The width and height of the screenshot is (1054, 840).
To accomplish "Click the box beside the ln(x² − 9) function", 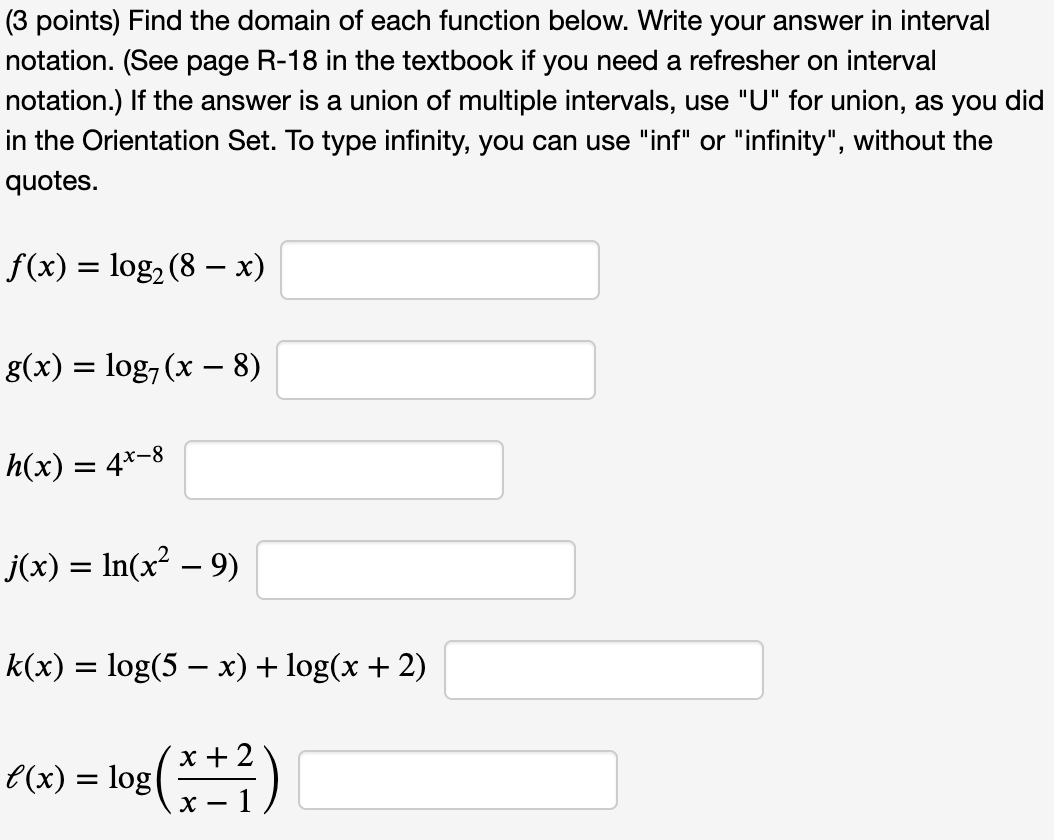I will pyautogui.click(x=416, y=569).
